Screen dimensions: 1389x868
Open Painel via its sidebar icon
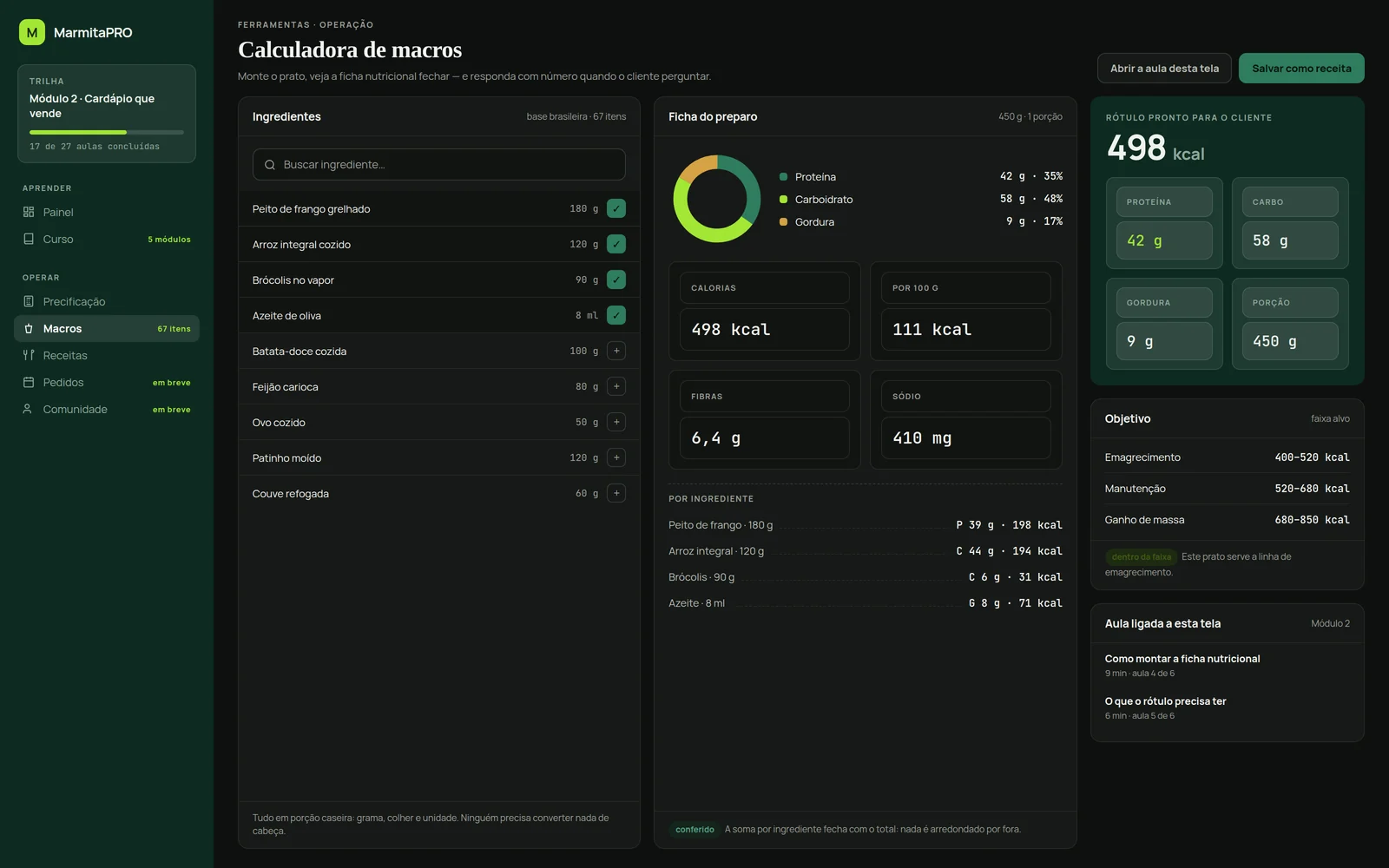(x=29, y=212)
